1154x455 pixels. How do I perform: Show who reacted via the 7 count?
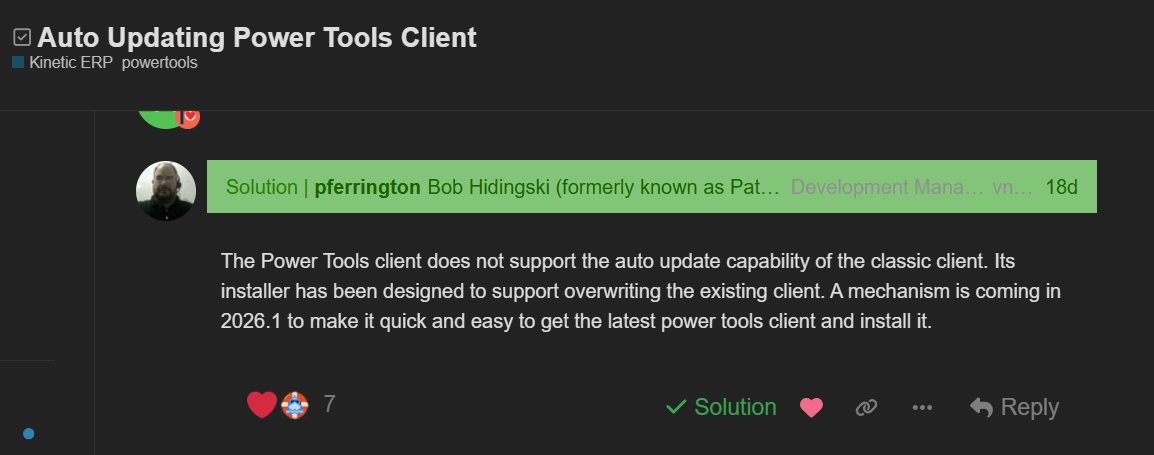point(329,405)
